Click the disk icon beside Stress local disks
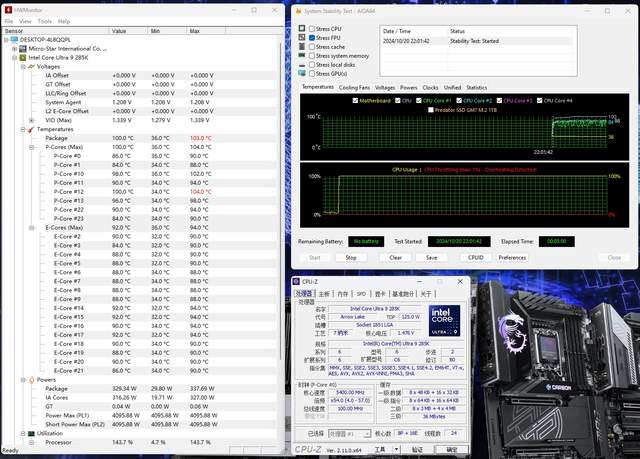 click(302, 65)
